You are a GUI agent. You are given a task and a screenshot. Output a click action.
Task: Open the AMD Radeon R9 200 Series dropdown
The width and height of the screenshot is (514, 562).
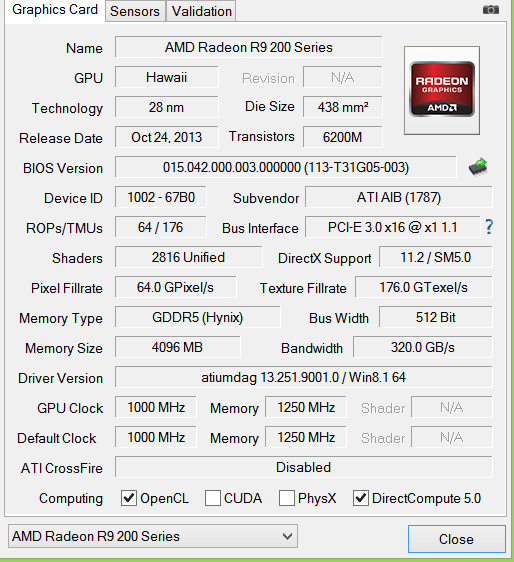coord(153,536)
